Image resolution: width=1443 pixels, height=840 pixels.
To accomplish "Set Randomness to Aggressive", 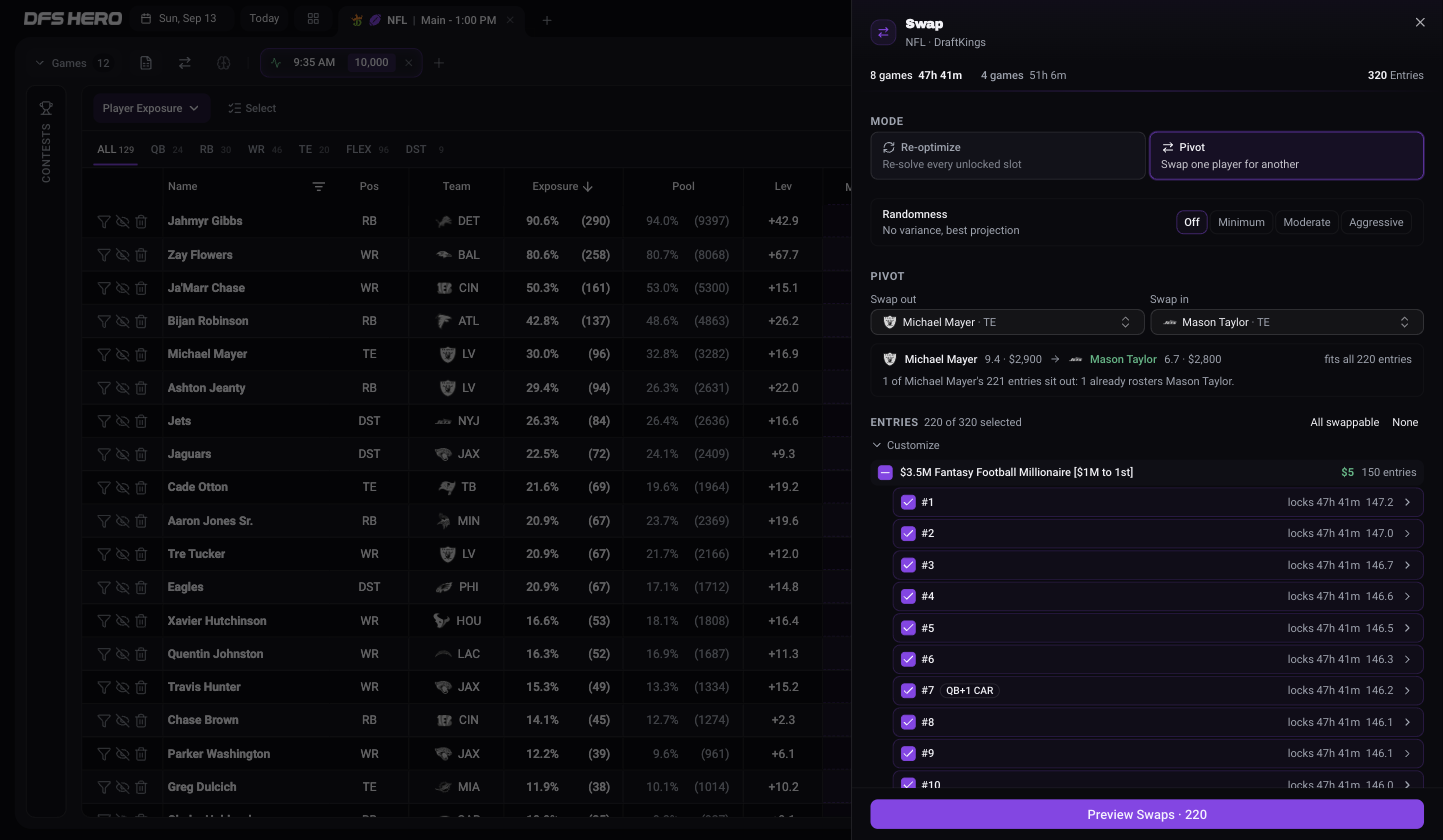I will 1376,222.
